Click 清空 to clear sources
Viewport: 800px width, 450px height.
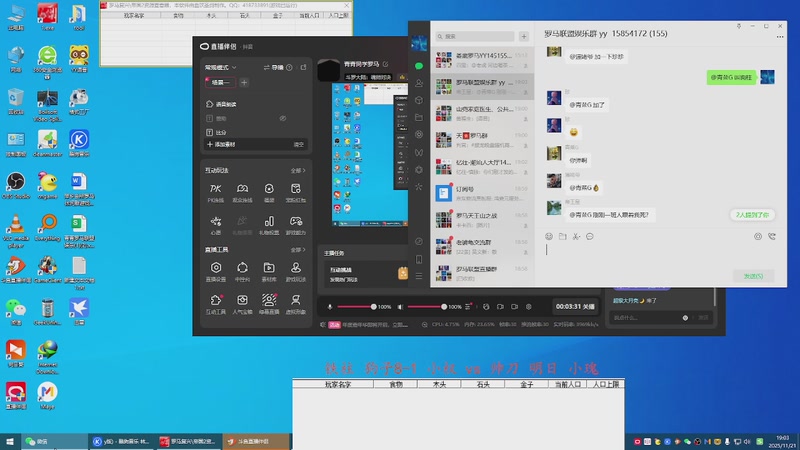pyautogui.click(x=299, y=144)
